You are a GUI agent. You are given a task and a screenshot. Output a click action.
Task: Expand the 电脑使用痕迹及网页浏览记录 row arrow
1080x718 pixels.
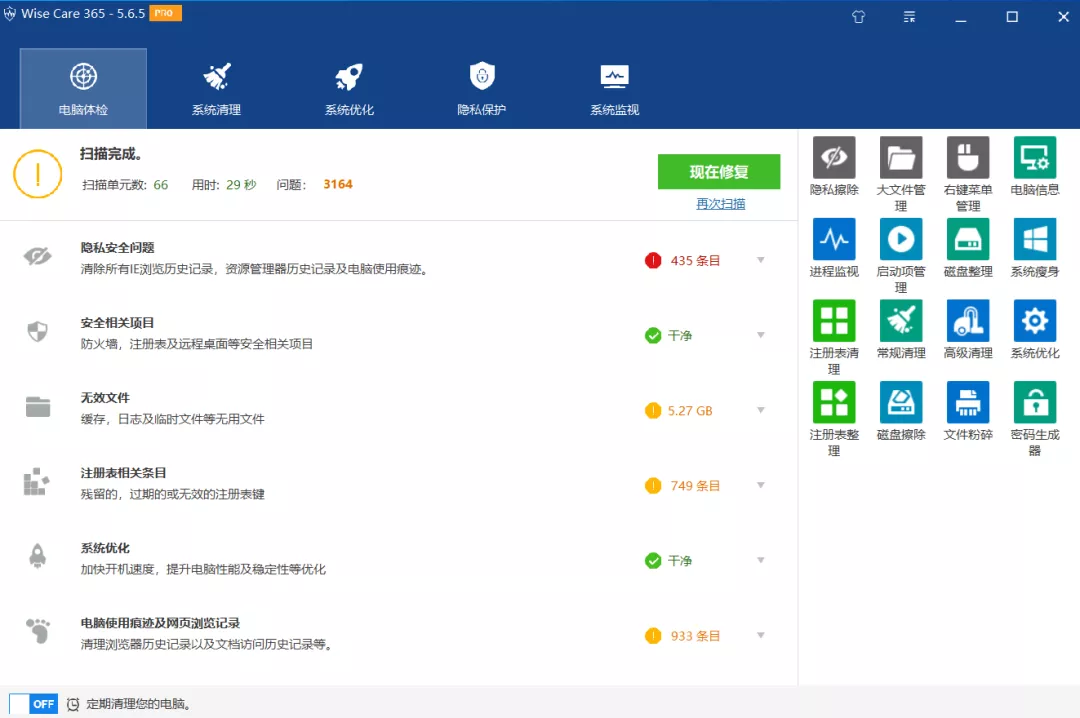point(760,635)
